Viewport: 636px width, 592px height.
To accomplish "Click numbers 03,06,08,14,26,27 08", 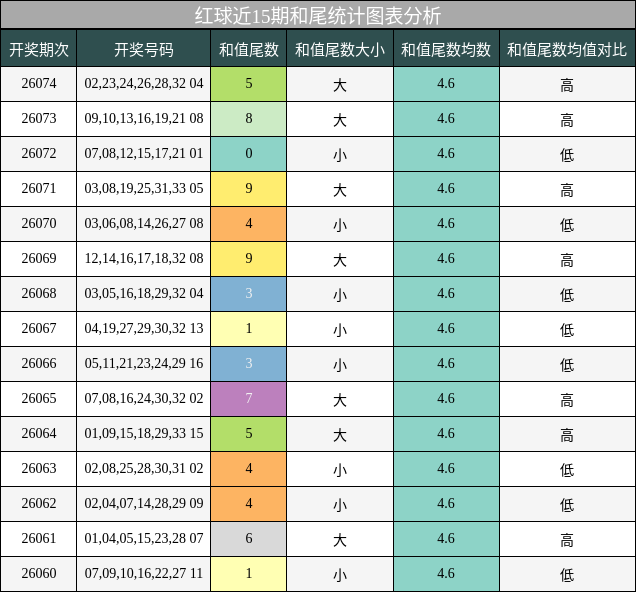I will coord(144,223).
